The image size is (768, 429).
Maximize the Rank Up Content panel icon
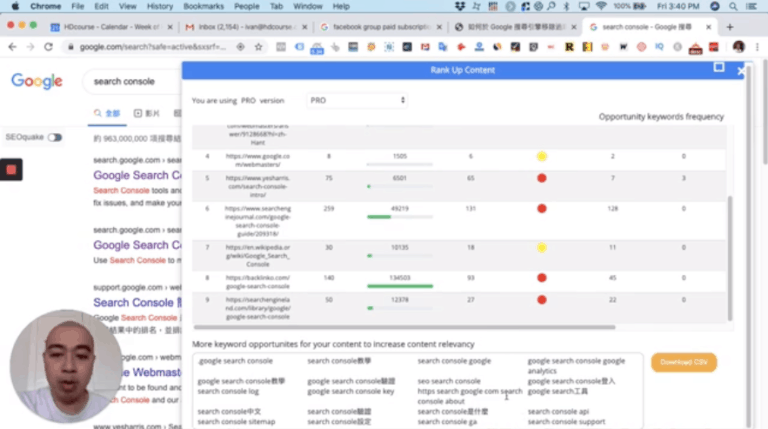pyautogui.click(x=719, y=67)
